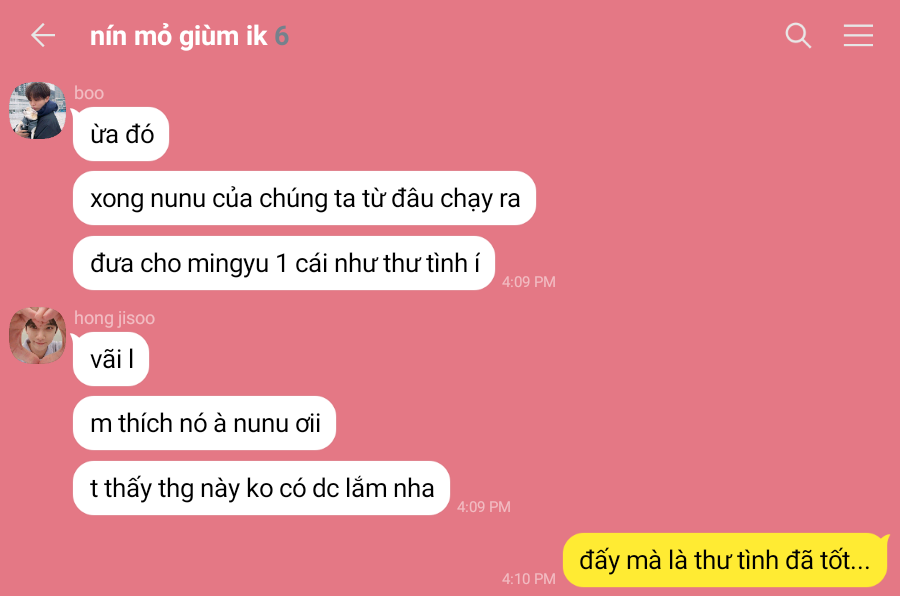
Task: Select message đưa cho mingyu 1 cái
Action: (x=284, y=264)
